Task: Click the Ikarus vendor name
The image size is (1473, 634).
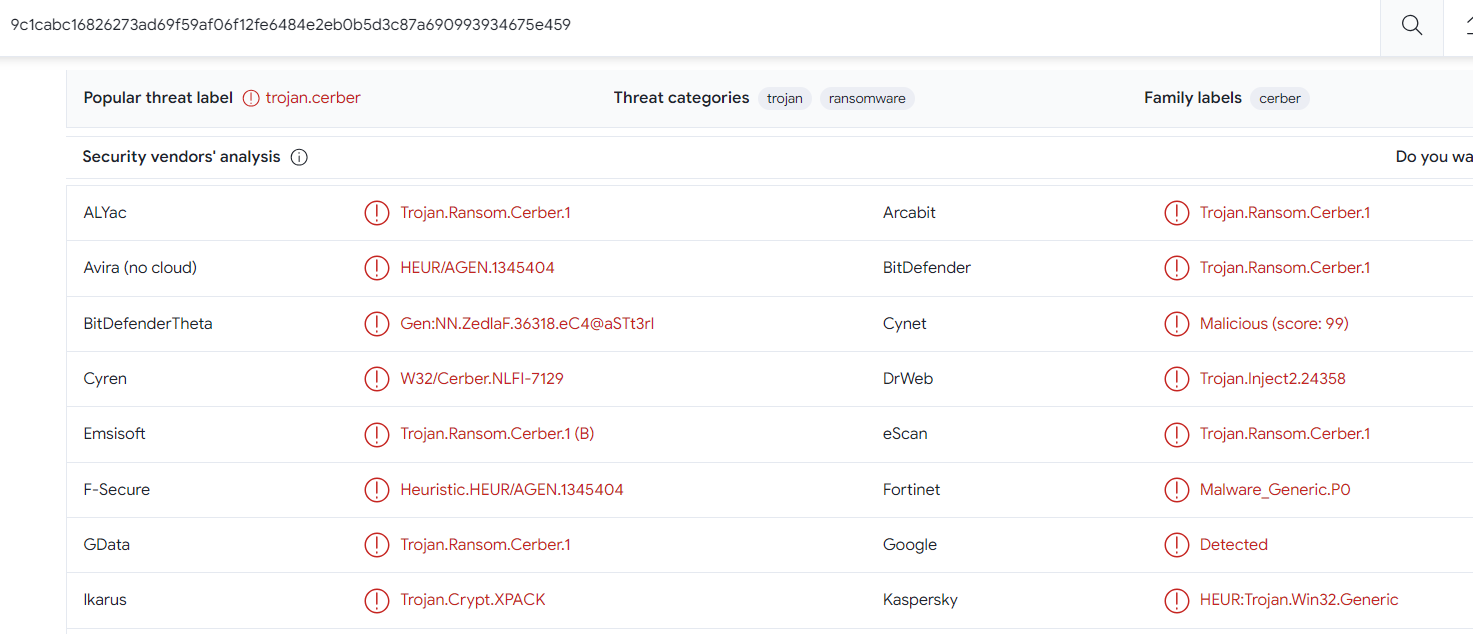Action: click(x=105, y=600)
